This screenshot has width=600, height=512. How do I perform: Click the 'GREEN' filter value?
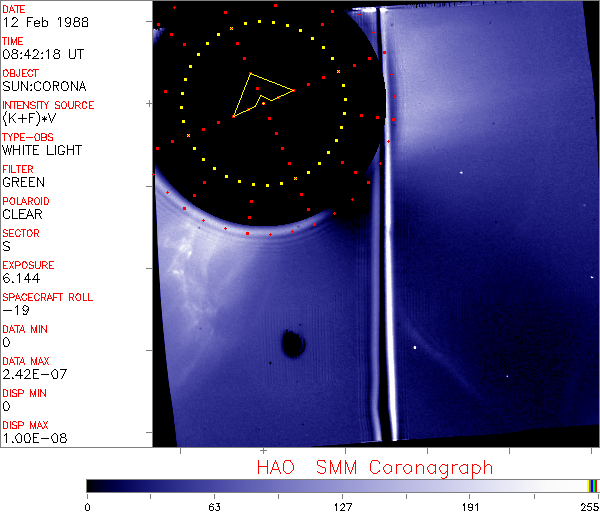click(x=23, y=182)
